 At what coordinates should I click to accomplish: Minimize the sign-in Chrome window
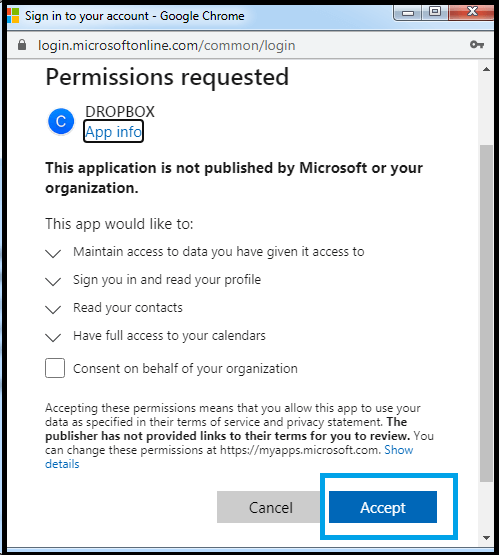pyautogui.click(x=408, y=13)
